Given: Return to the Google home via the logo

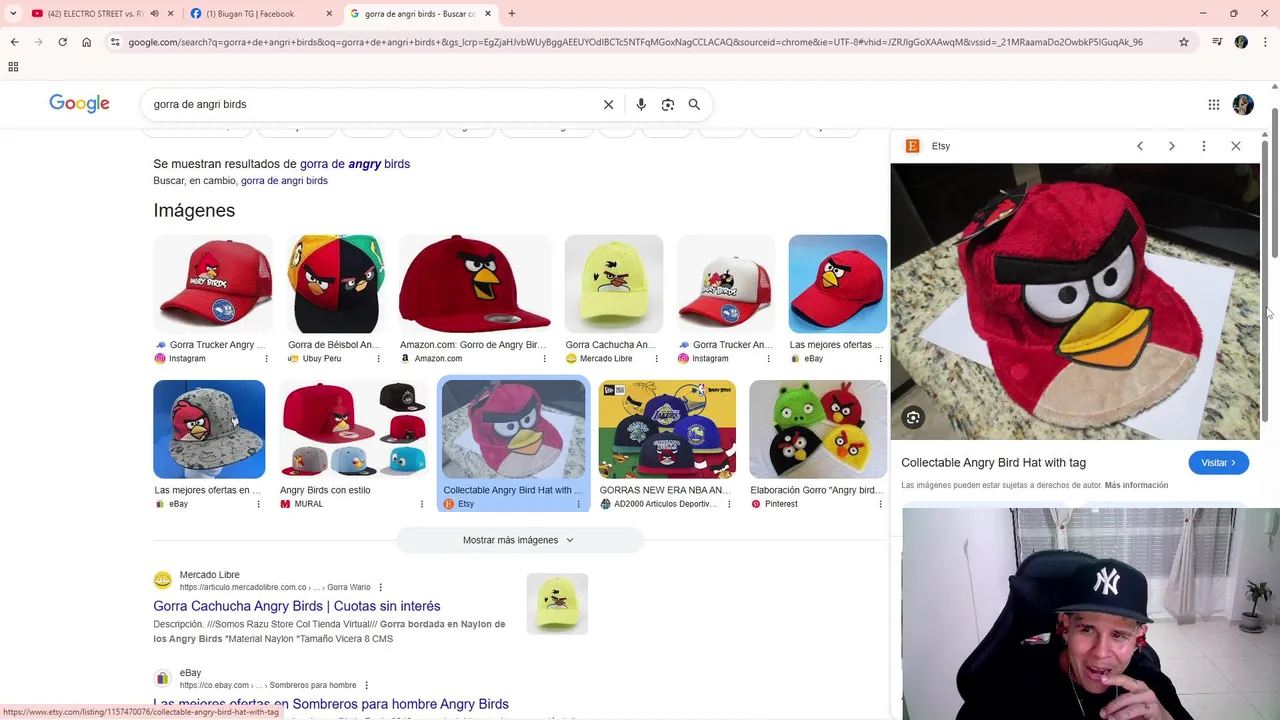Looking at the screenshot, I should click(x=80, y=104).
